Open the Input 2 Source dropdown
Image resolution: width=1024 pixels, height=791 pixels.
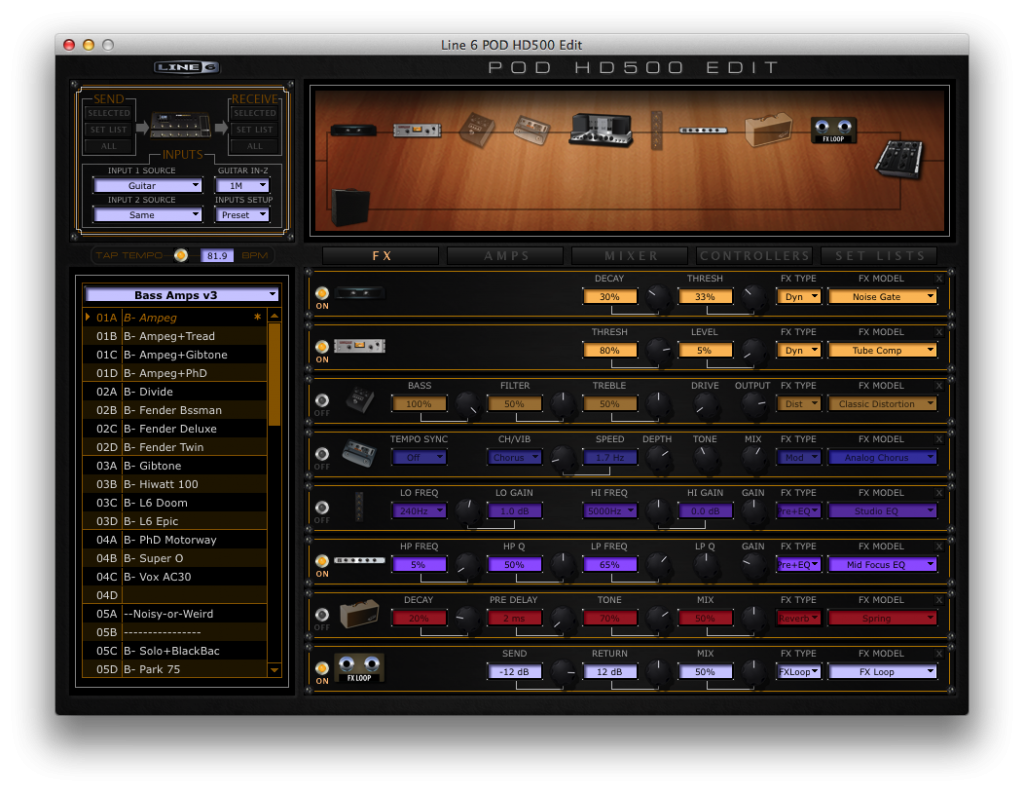click(148, 215)
